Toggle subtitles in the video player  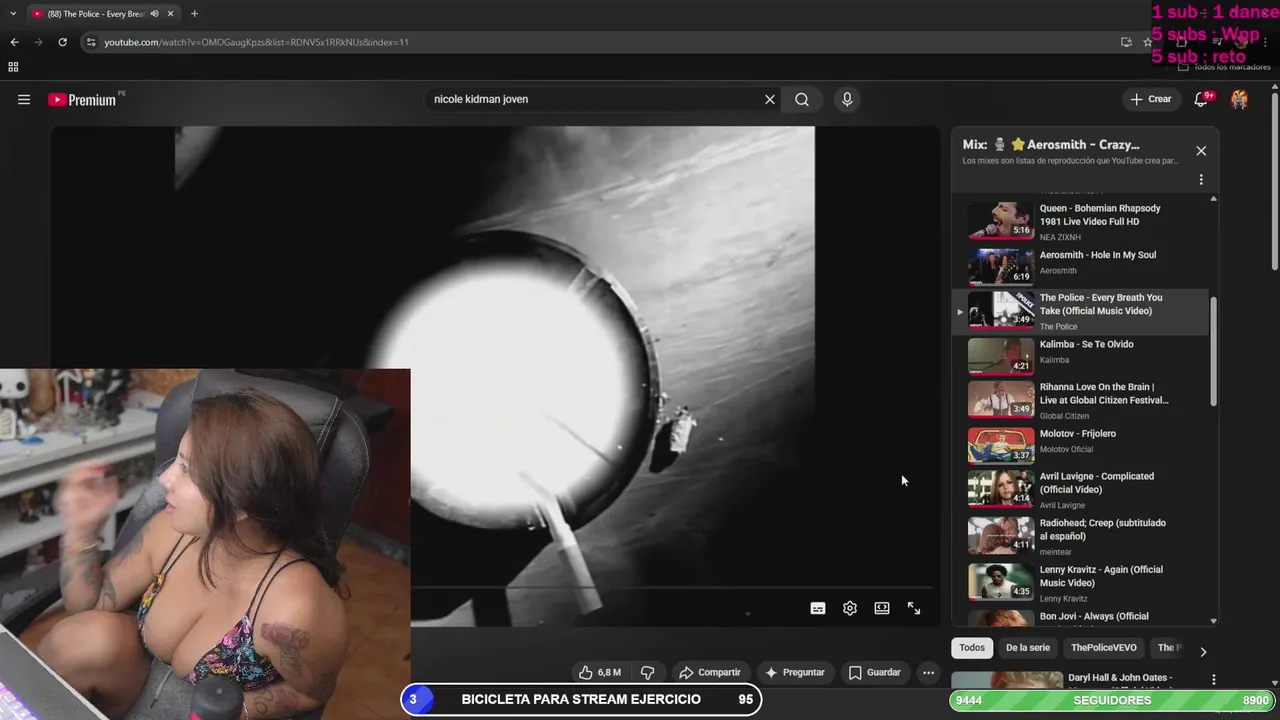click(x=818, y=608)
